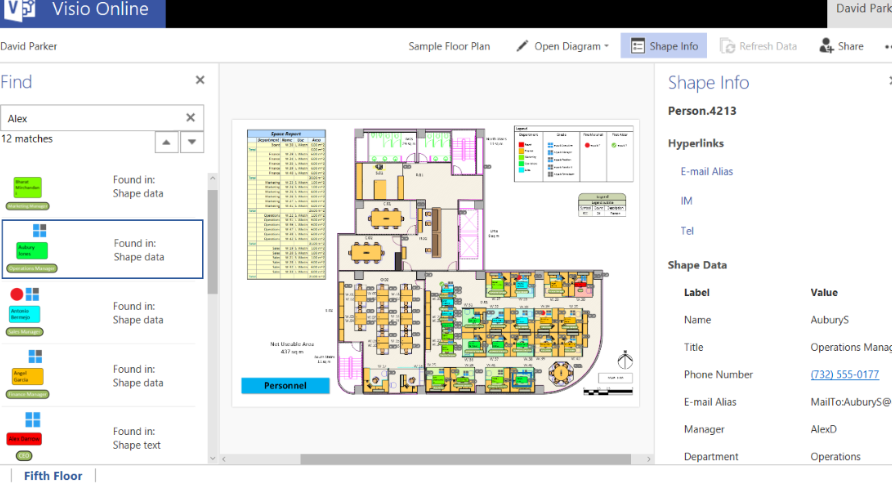Click the small legend table below Legend box

click(x=602, y=205)
